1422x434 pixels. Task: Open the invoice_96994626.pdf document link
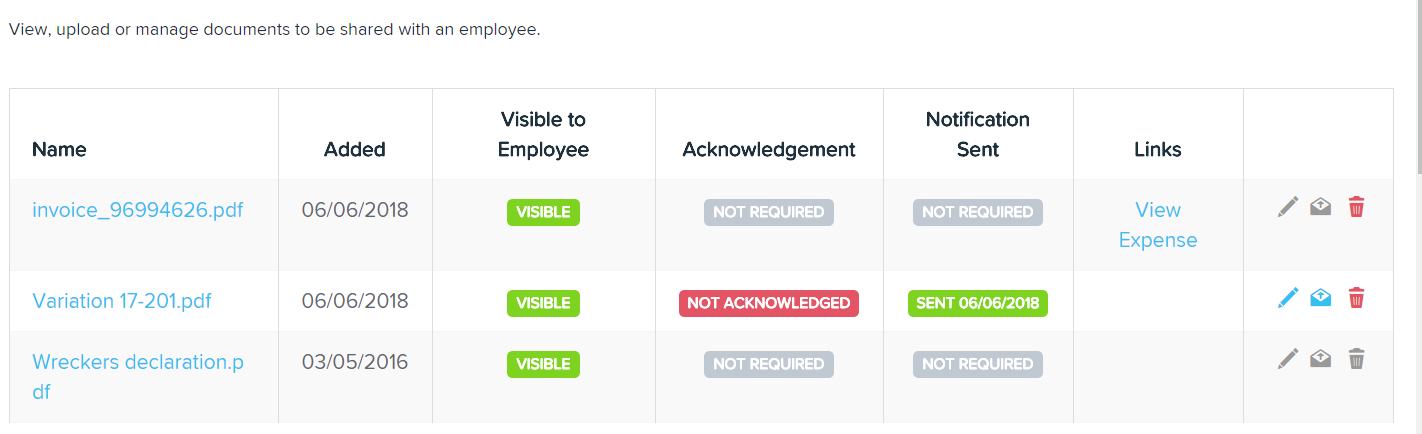click(x=138, y=211)
